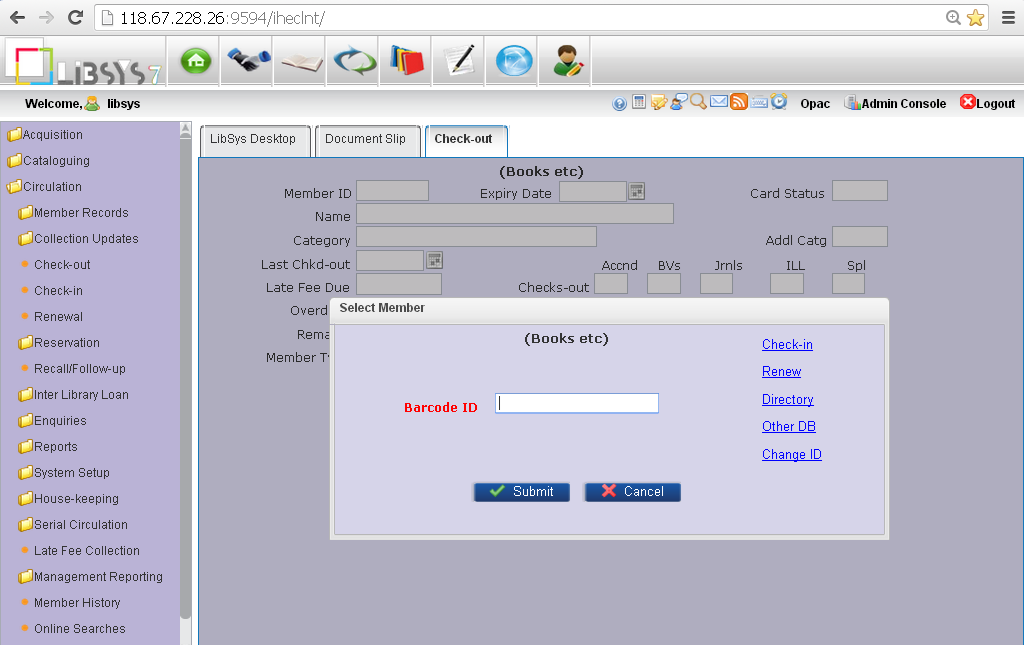Click the email envelope icon

click(719, 103)
